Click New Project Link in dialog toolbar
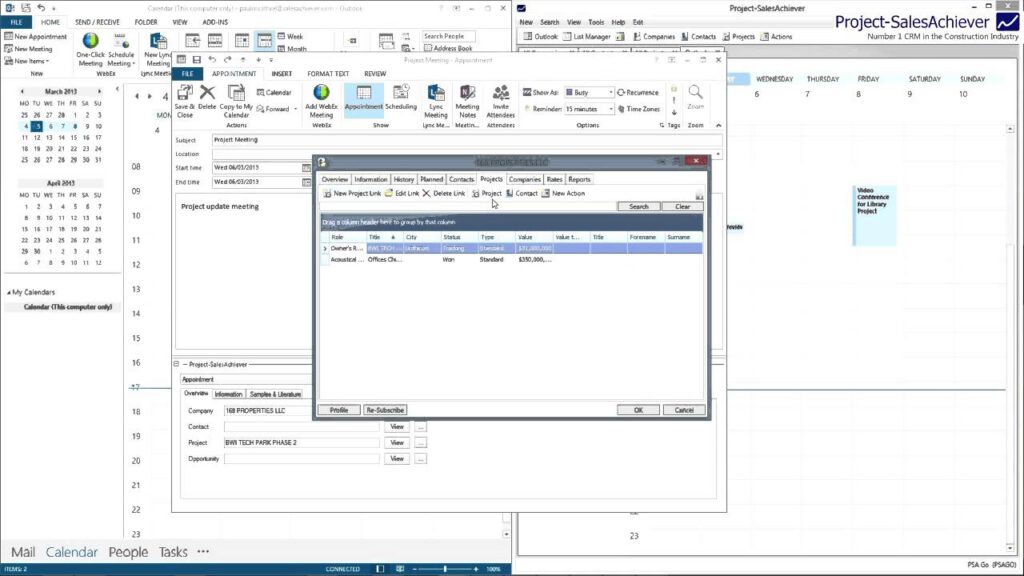The image size is (1024, 576). [x=352, y=193]
